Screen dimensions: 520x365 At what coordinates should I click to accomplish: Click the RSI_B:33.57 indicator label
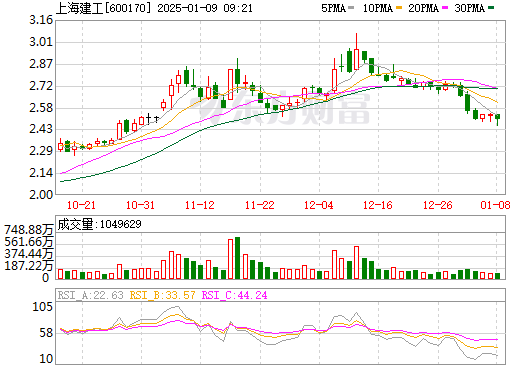[x=162, y=295]
